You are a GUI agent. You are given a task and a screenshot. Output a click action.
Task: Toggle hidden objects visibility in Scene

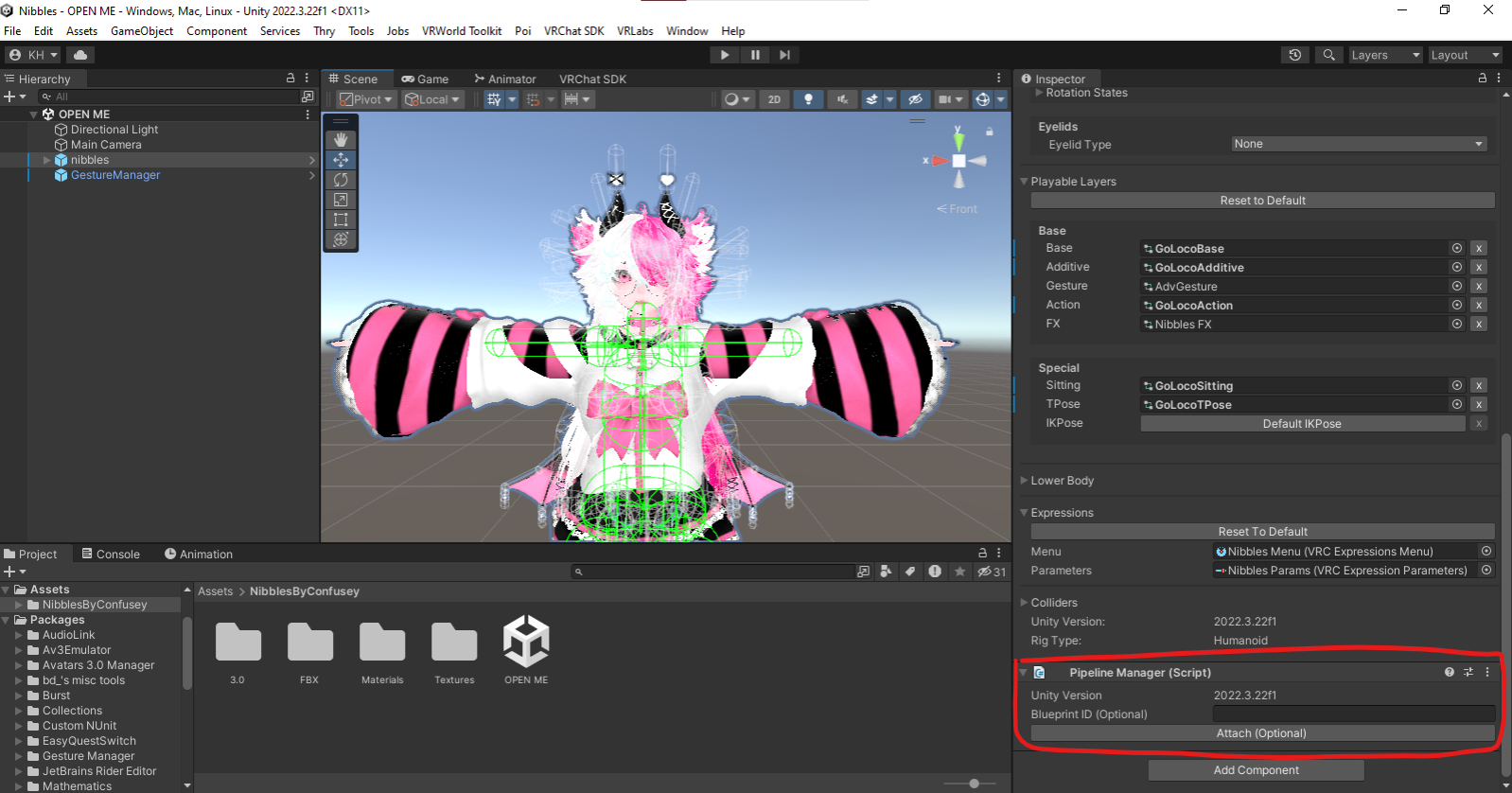[915, 99]
